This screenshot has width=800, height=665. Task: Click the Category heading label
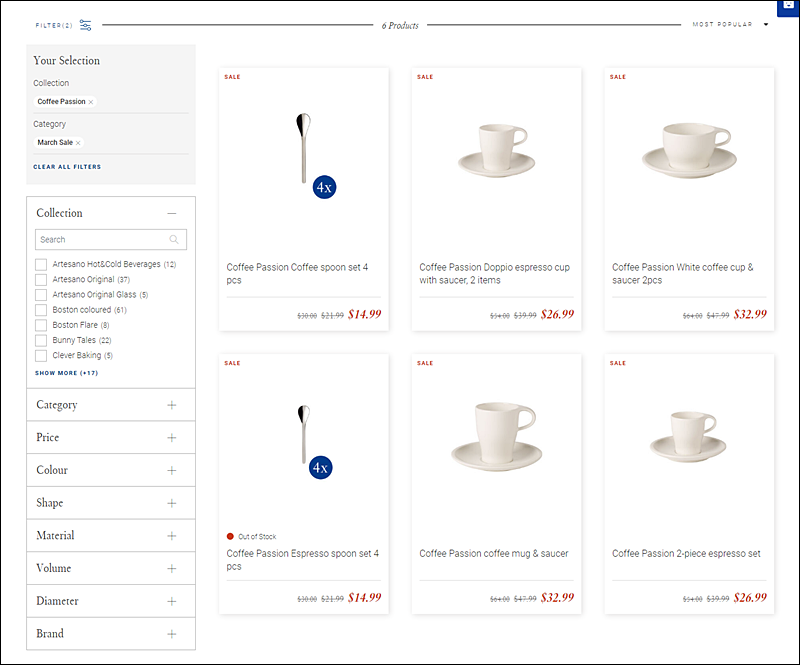coord(57,405)
